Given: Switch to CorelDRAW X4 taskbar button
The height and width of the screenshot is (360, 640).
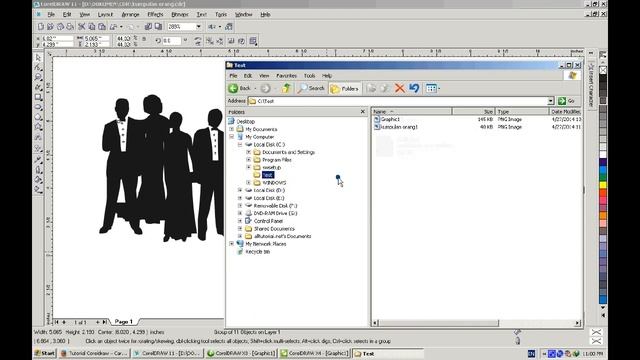Looking at the screenshot, I should pyautogui.click(x=315, y=353).
